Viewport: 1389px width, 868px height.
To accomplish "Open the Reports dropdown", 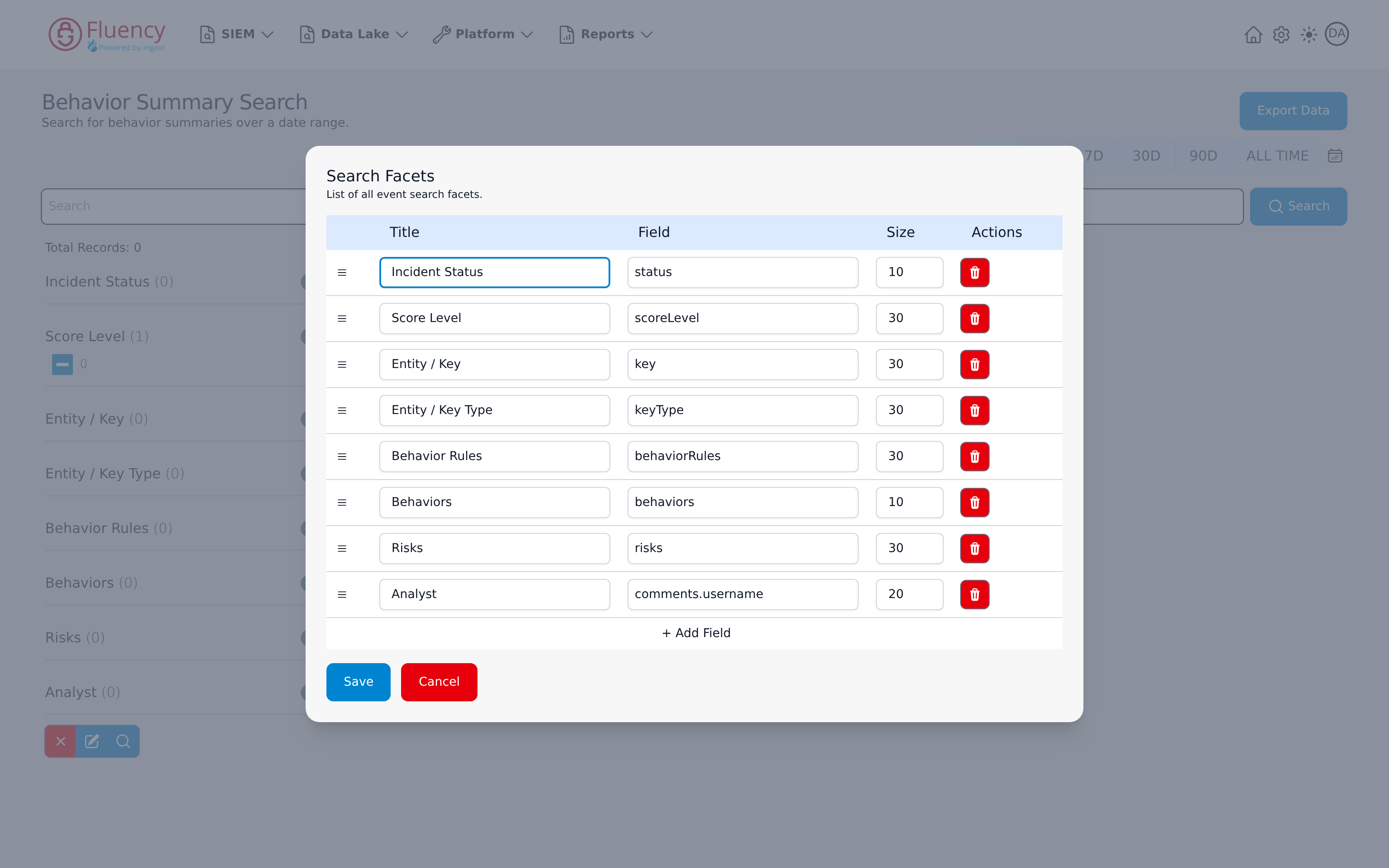I will (606, 34).
